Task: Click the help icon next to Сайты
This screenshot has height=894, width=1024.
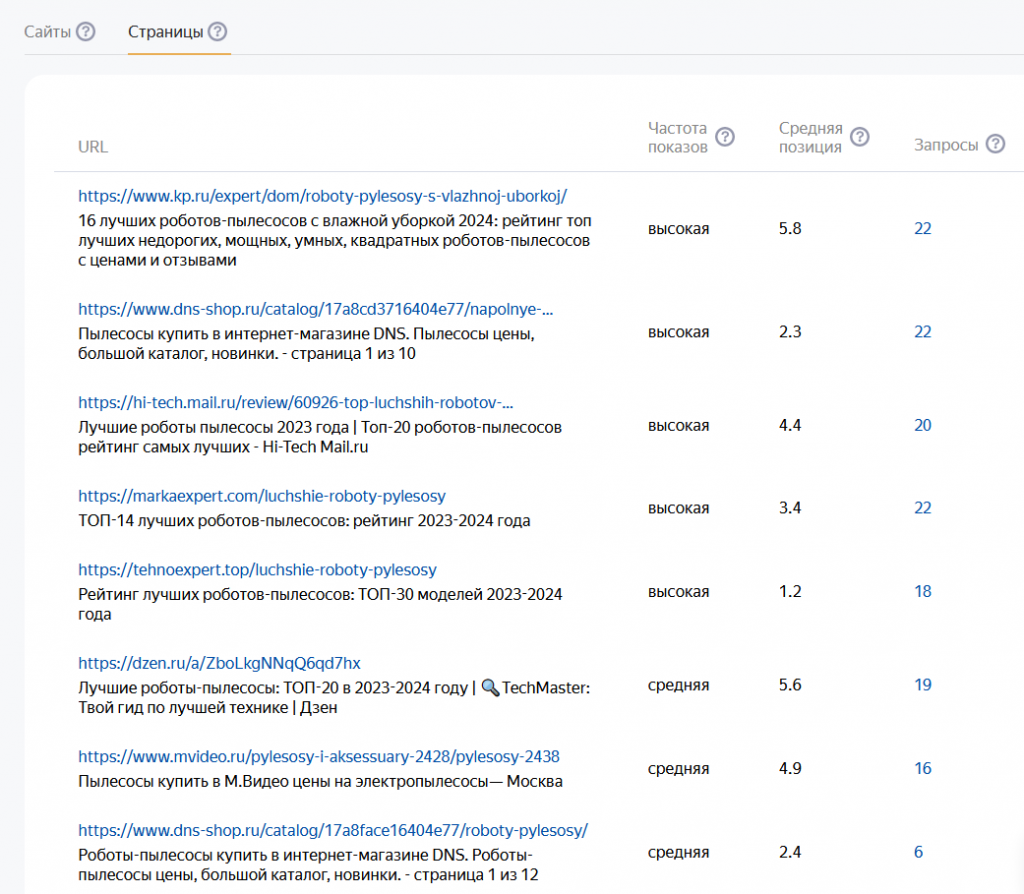Action: [x=86, y=31]
